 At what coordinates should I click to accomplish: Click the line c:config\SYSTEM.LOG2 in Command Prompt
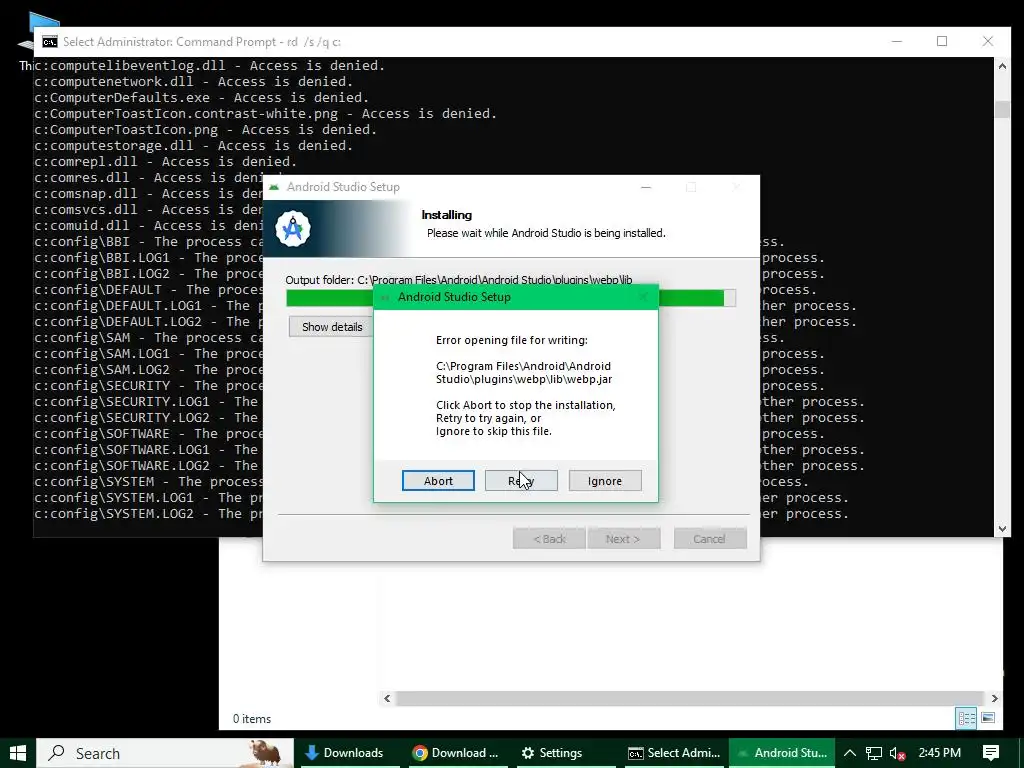pos(148,514)
